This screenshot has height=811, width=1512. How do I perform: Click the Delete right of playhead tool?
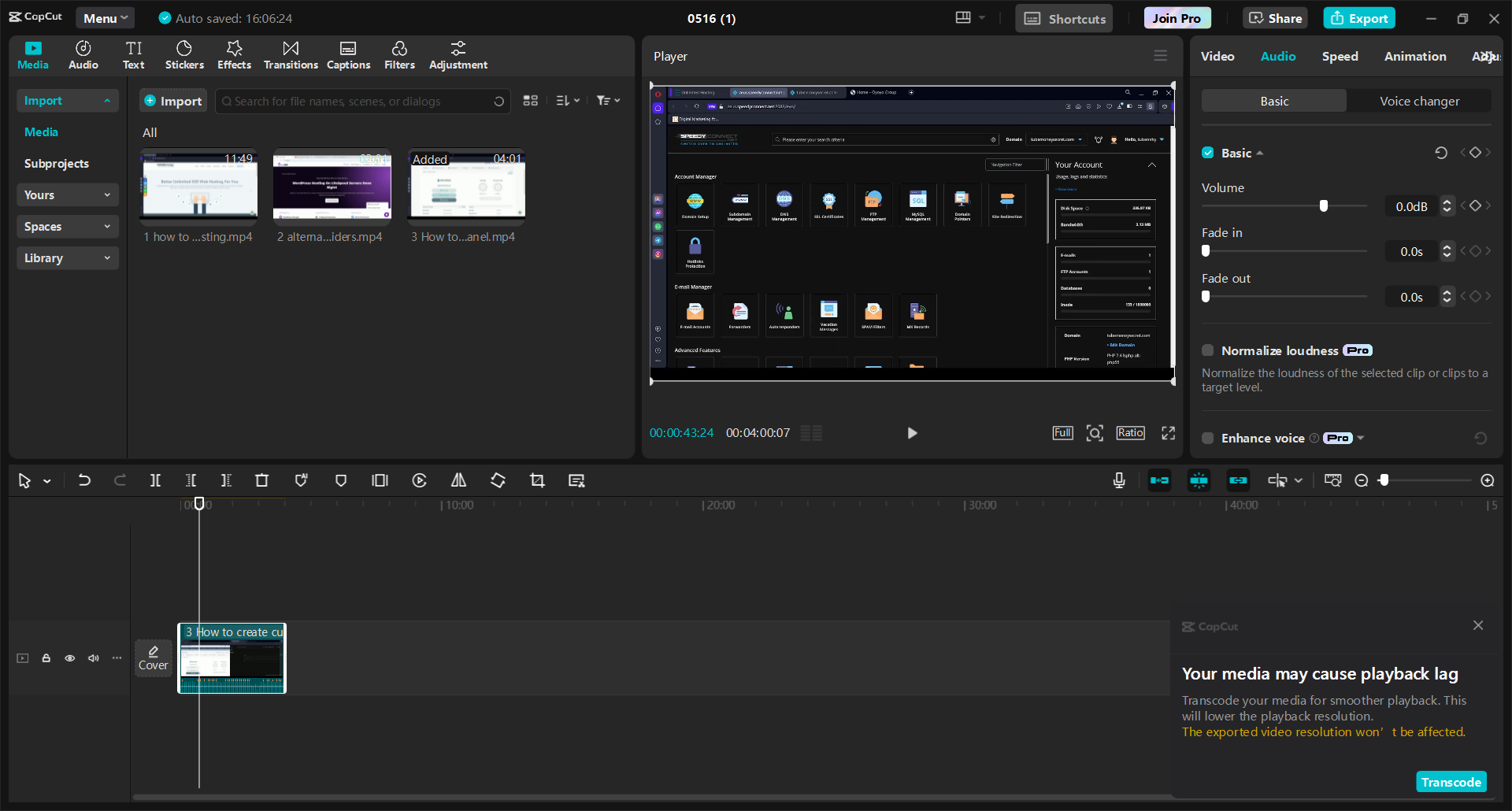coord(226,480)
